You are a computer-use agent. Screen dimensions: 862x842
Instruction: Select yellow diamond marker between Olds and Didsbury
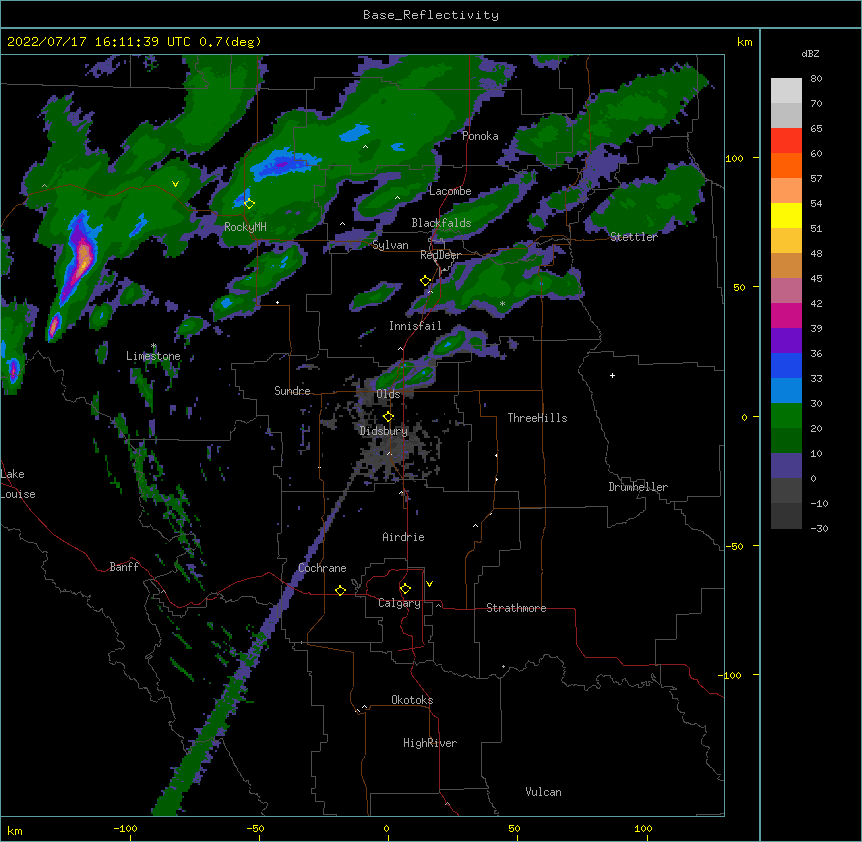tap(388, 417)
